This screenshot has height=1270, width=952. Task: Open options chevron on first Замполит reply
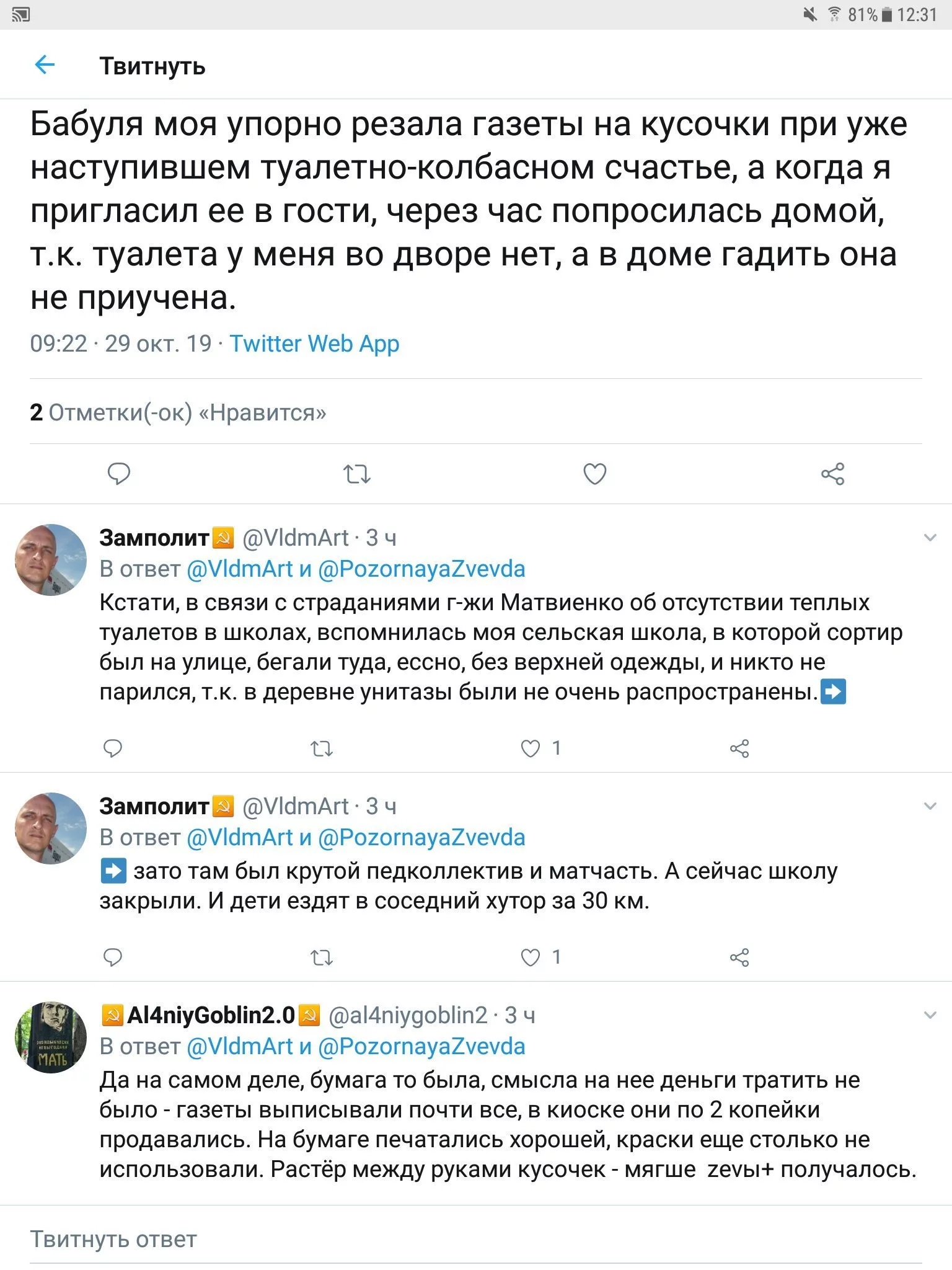[930, 538]
